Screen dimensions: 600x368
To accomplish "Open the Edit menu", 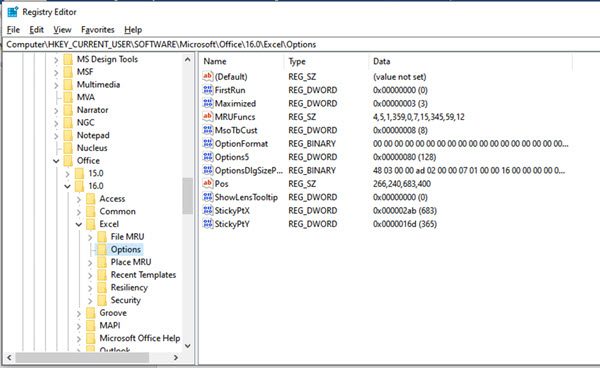I will [36, 30].
